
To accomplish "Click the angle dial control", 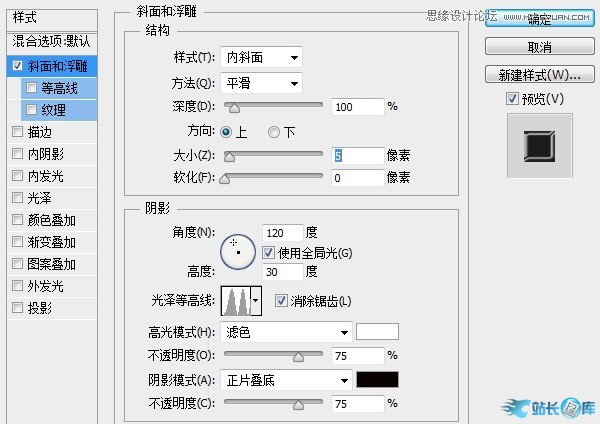I will click(x=237, y=250).
